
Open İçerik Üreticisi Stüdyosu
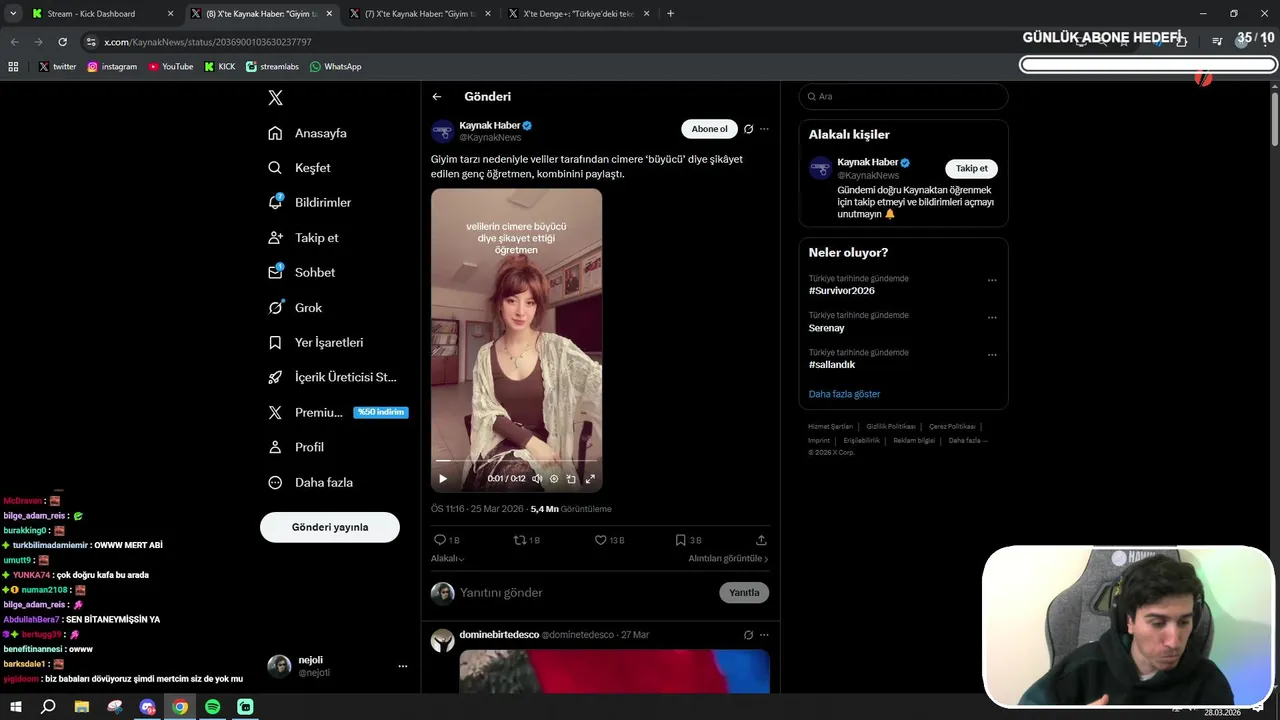333,377
